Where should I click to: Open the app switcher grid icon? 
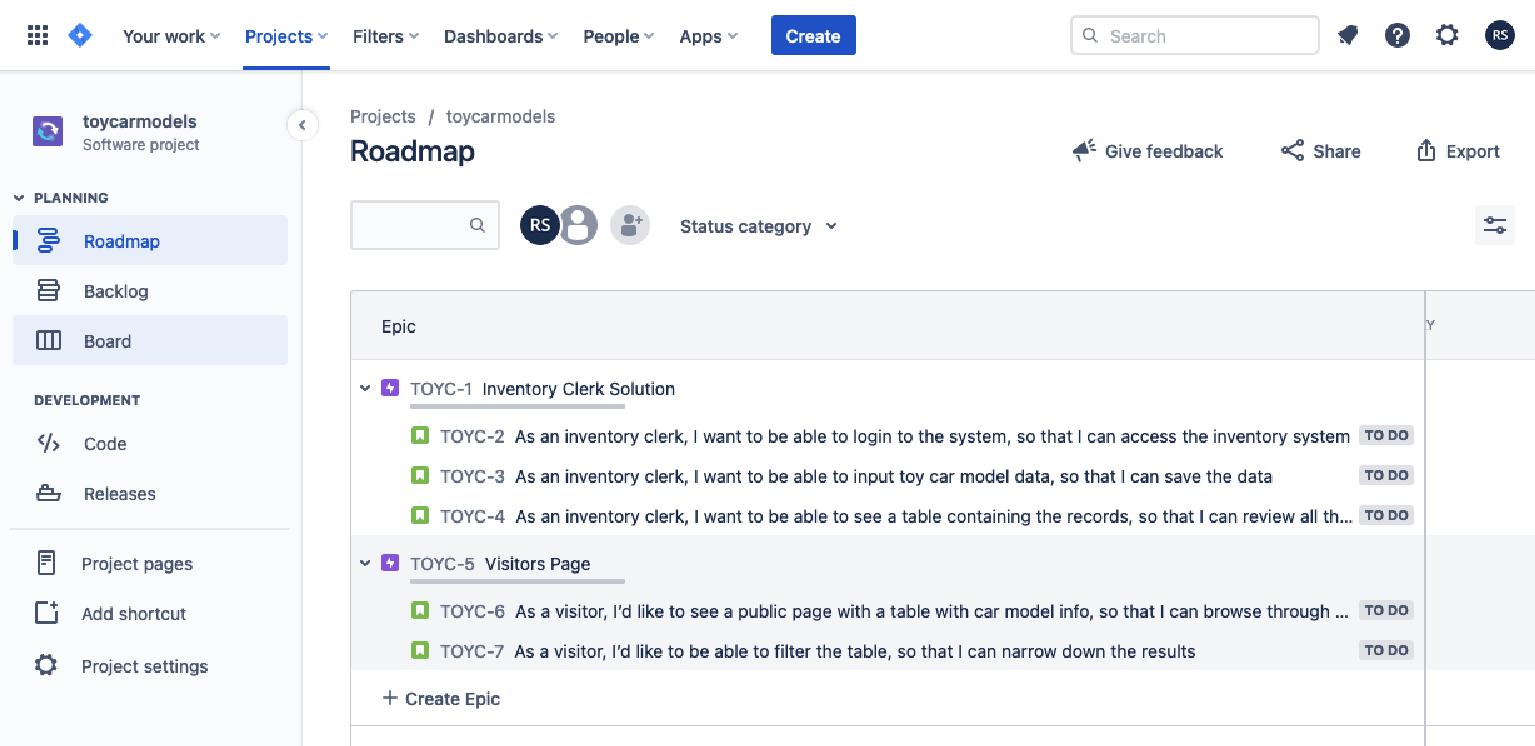tap(38, 36)
